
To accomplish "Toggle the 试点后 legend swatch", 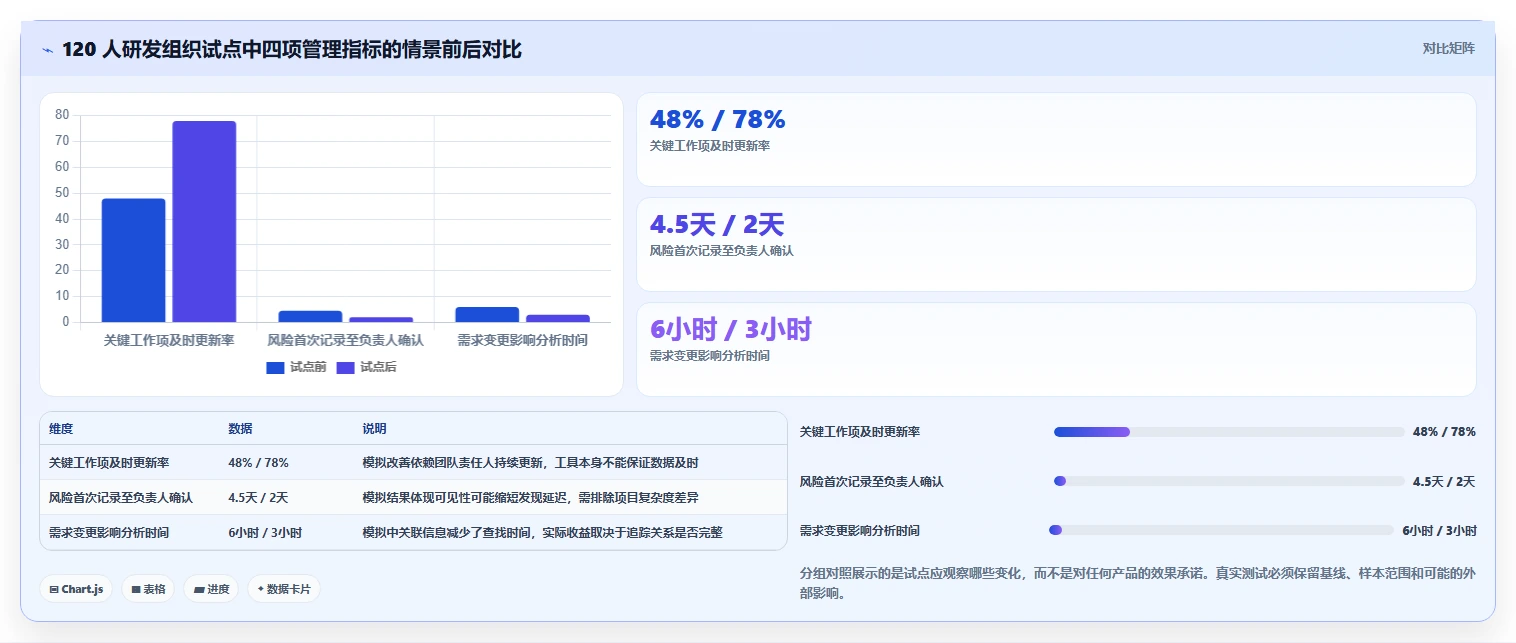I will 345,367.
